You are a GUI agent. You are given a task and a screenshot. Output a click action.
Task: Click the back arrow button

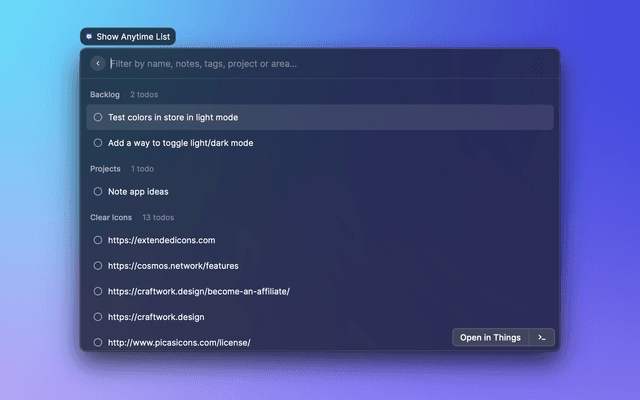[x=98, y=63]
